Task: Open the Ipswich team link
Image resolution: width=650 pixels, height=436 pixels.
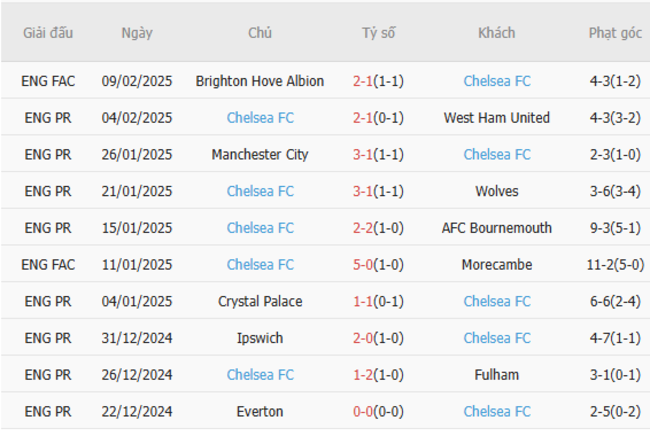Action: (x=260, y=338)
